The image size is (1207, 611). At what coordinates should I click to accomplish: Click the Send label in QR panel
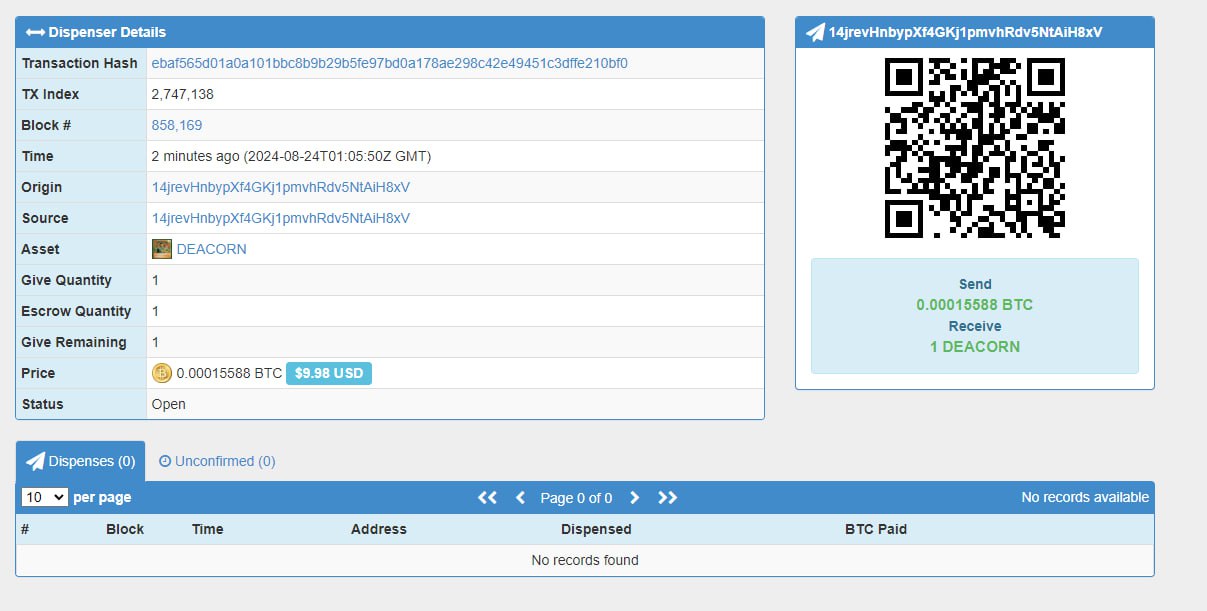coord(975,284)
